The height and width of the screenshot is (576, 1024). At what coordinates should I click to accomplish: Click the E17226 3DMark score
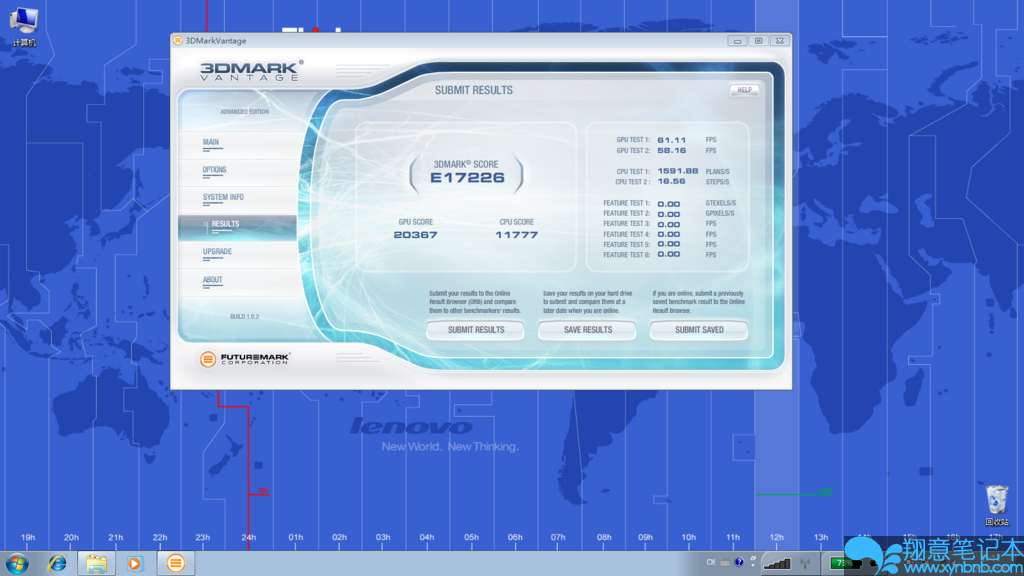pos(467,178)
